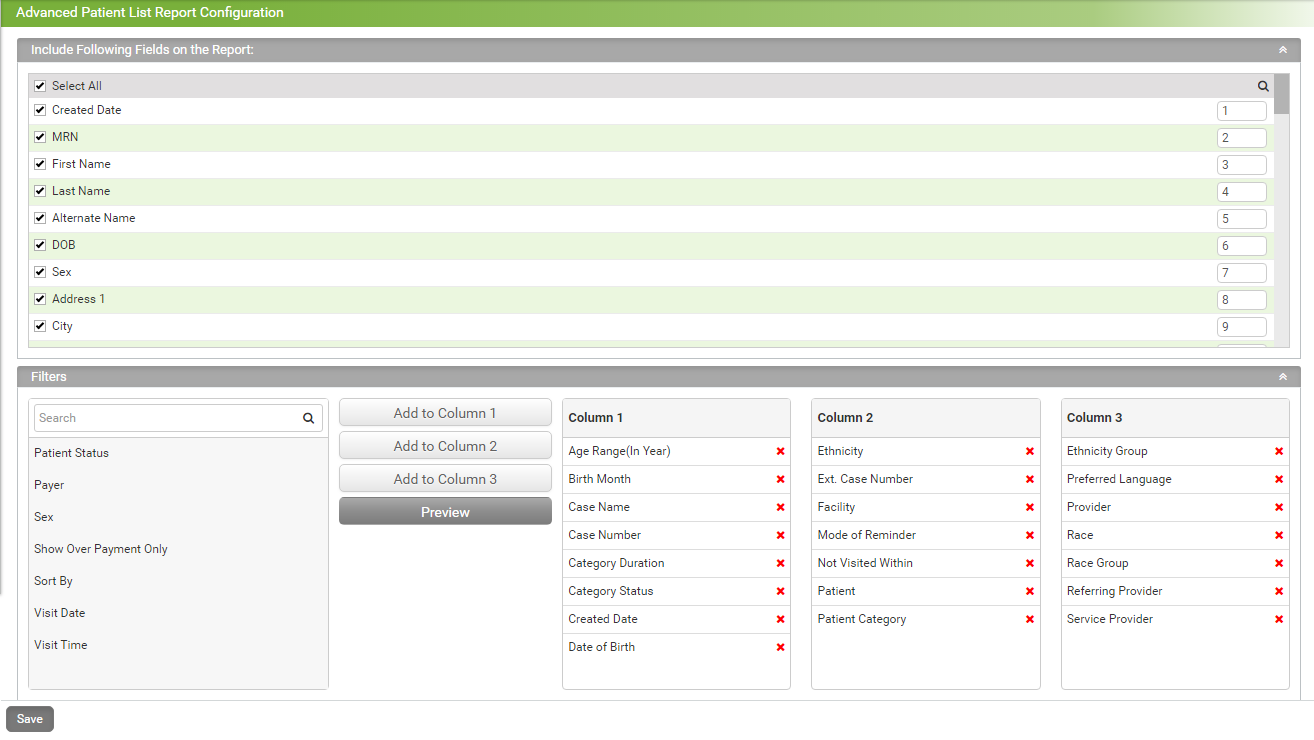This screenshot has height=740, width=1314.
Task: Collapse the Include Following Fields panel
Action: point(1283,49)
